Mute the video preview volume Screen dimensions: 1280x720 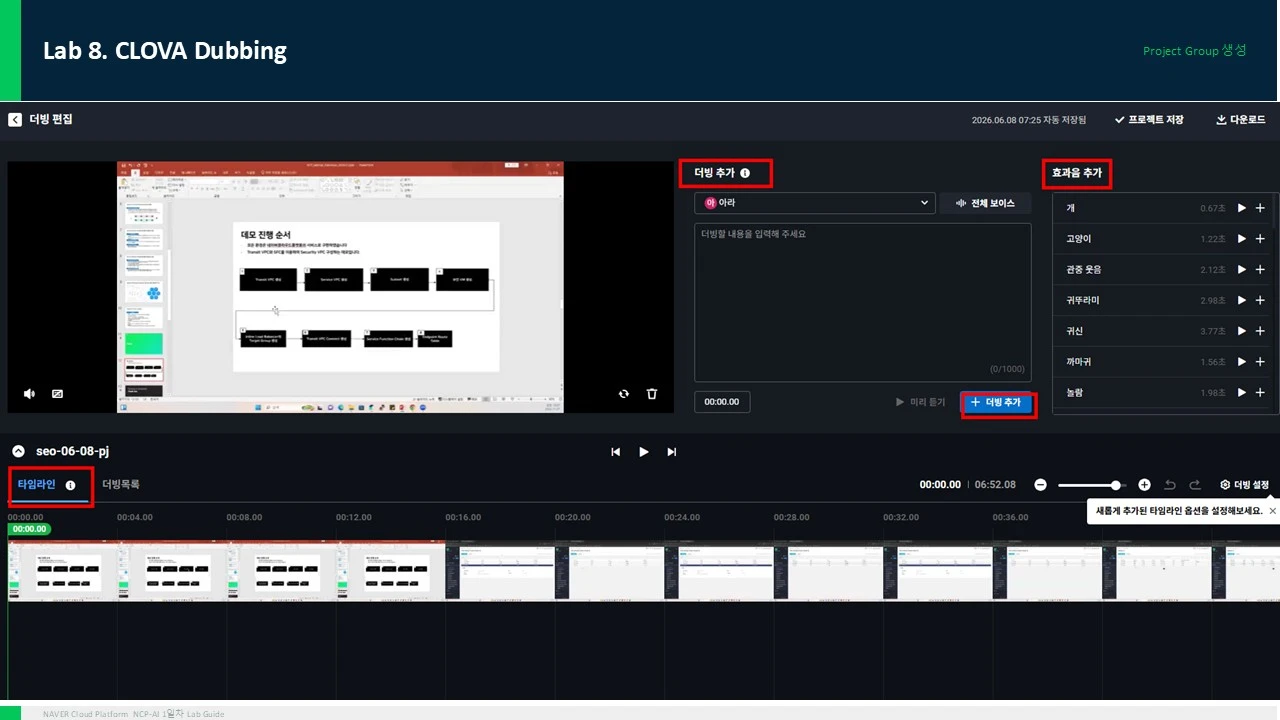30,394
